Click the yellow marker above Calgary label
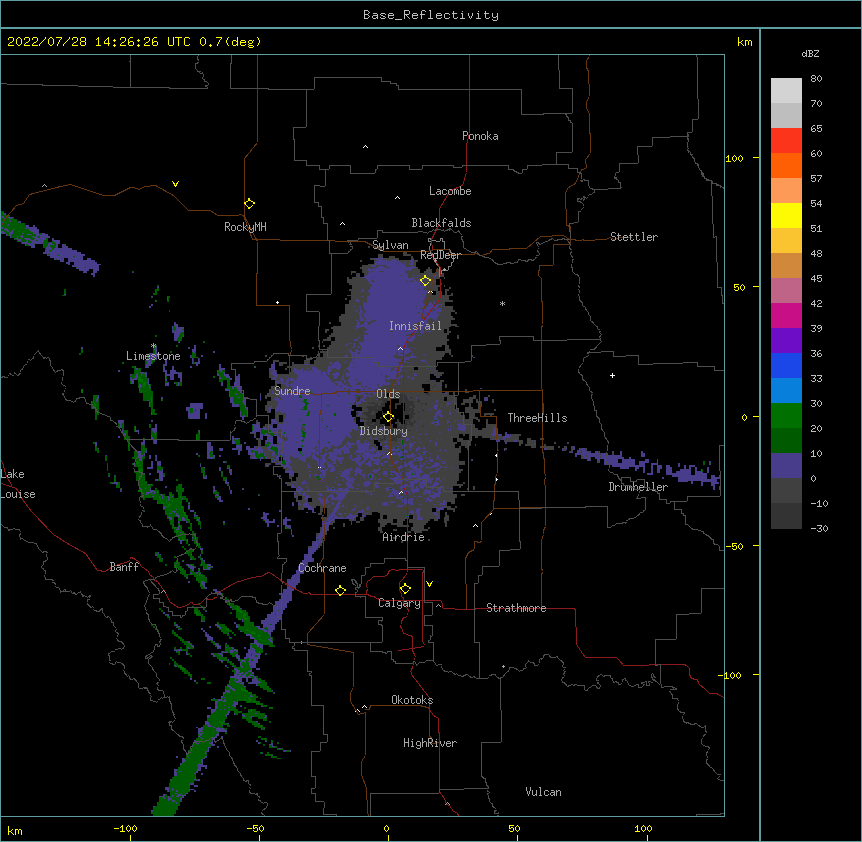Image resolution: width=862 pixels, height=842 pixels. point(405,589)
